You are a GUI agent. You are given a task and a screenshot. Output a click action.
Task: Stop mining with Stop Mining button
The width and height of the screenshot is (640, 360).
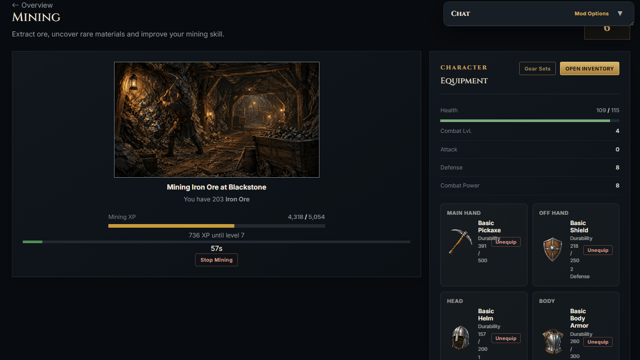pos(216,260)
